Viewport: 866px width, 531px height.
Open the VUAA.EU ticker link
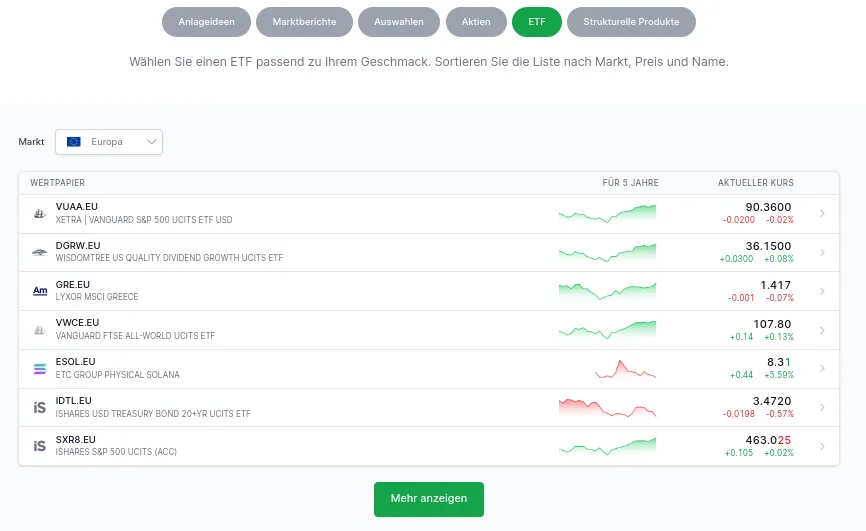[x=77, y=207]
